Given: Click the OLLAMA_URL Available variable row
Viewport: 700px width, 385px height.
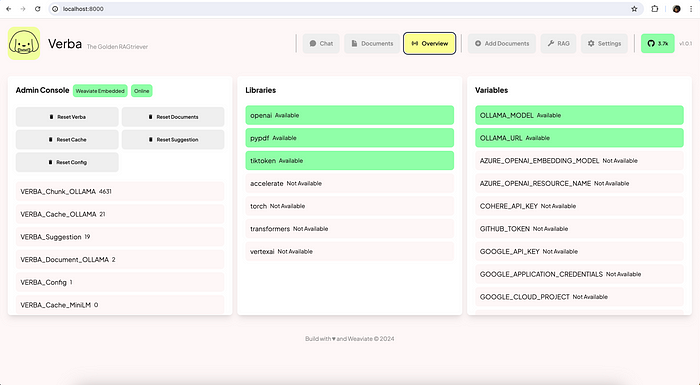Looking at the screenshot, I should coord(579,138).
